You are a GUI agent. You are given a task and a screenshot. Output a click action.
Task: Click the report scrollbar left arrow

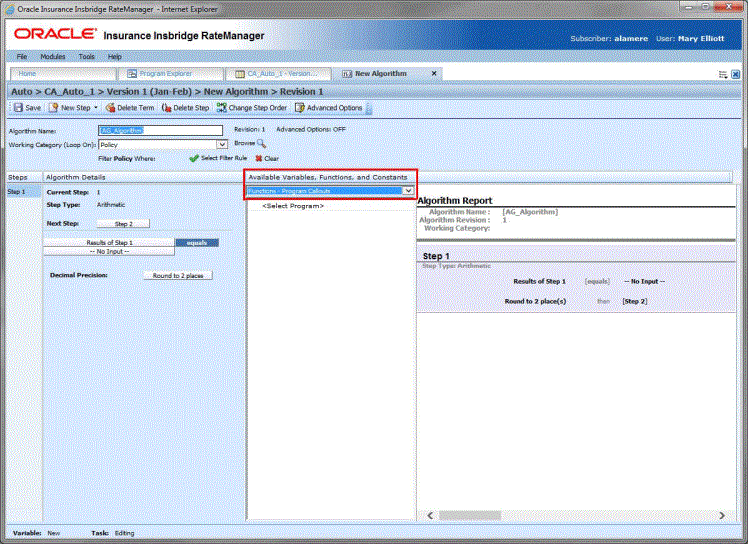point(430,515)
